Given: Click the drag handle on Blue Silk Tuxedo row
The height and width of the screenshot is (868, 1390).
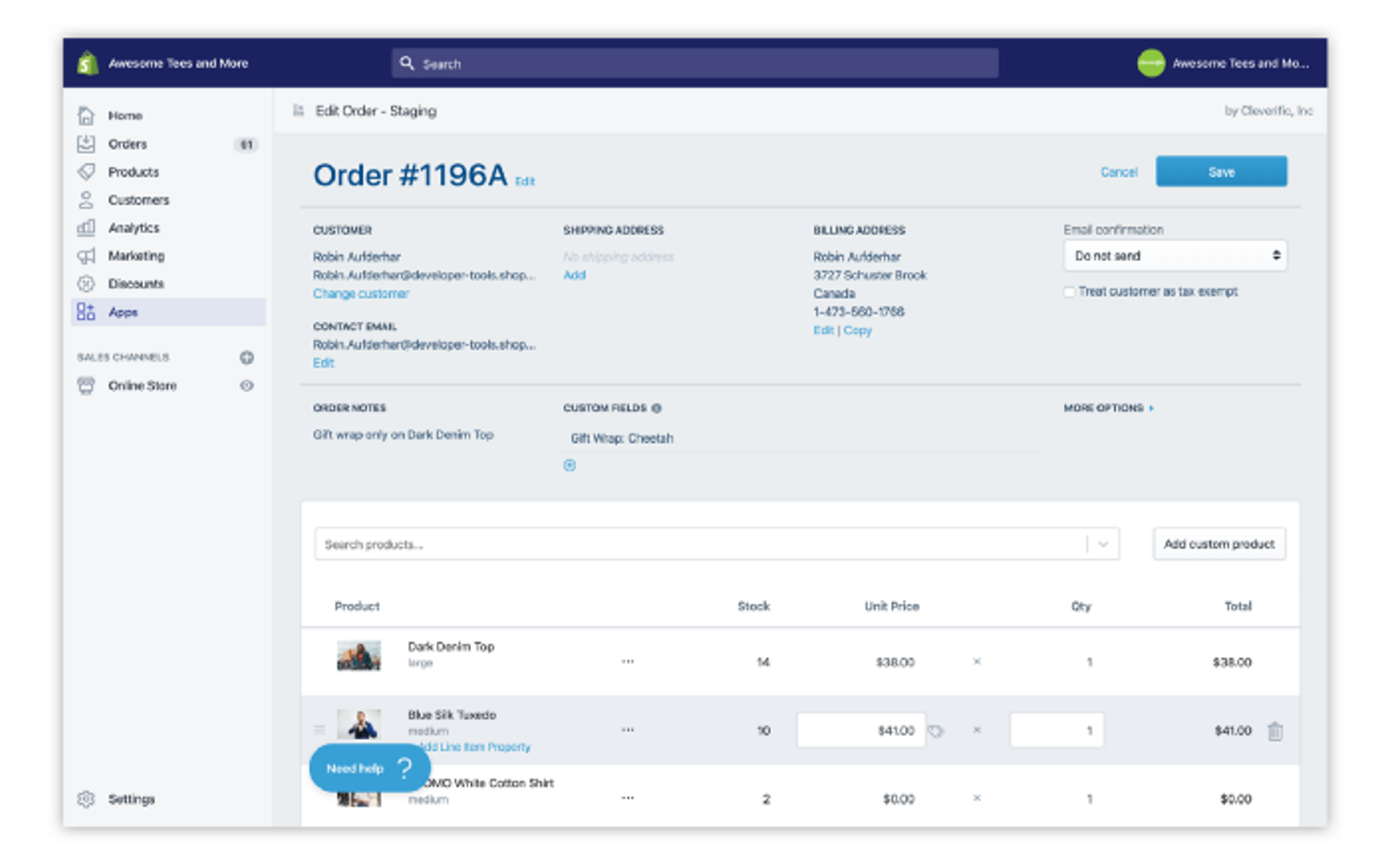Looking at the screenshot, I should tap(320, 730).
